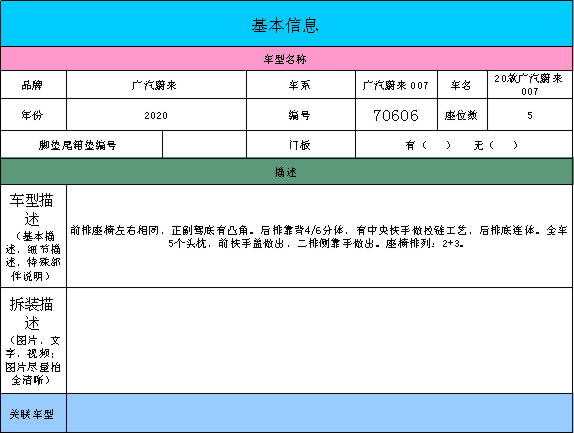The image size is (574, 433).
Task: Select the year cell showing 2020
Action: 156,115
